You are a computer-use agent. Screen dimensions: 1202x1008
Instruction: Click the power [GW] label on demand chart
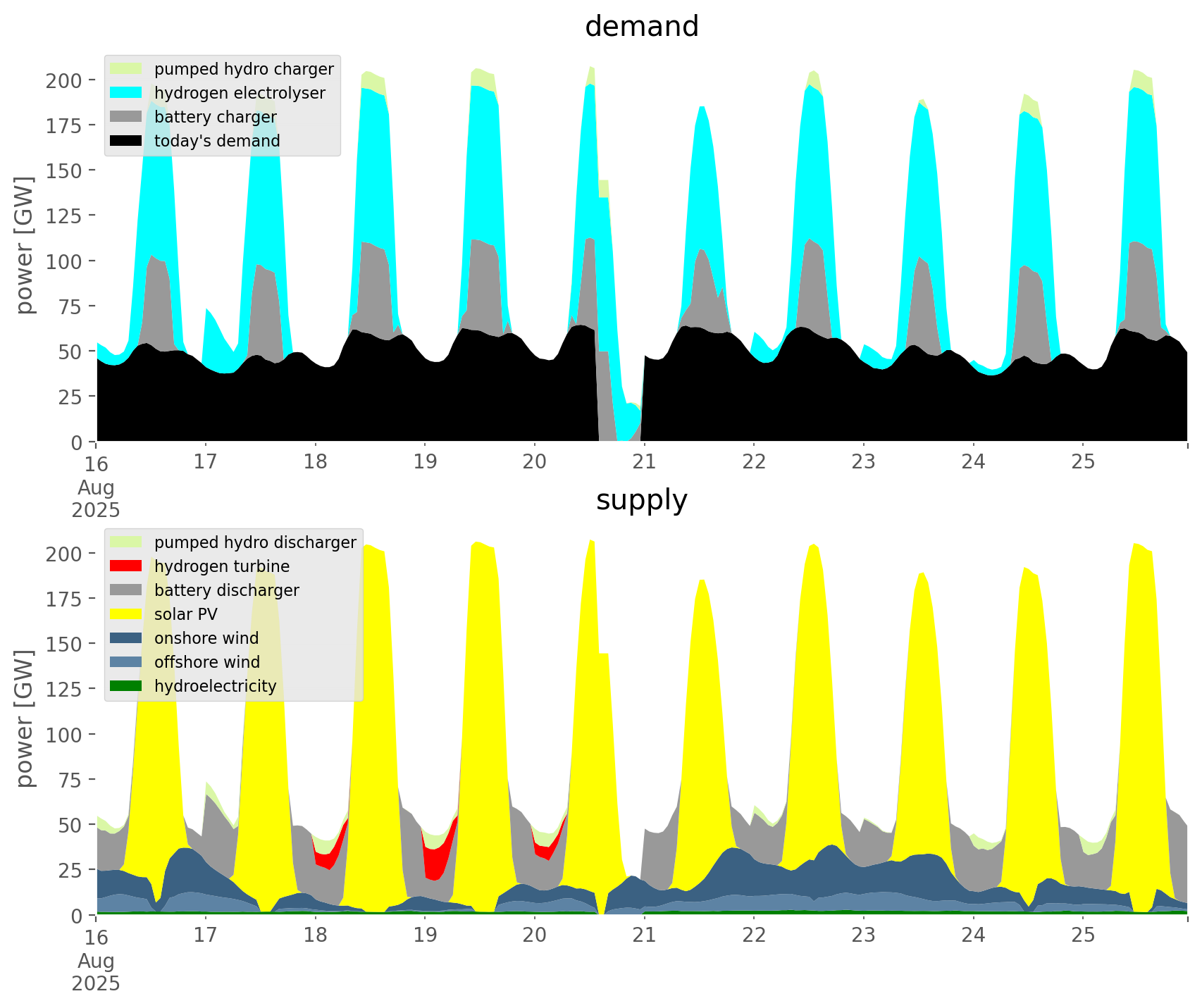[25, 245]
